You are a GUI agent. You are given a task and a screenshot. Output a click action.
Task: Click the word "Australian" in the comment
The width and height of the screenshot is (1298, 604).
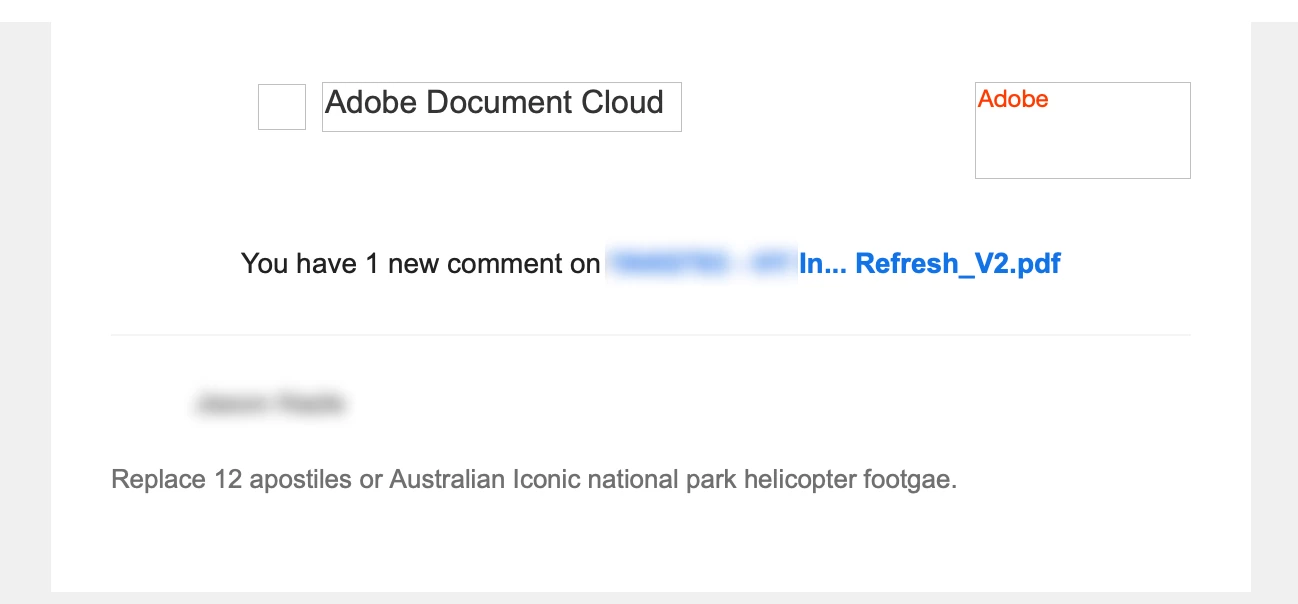click(447, 480)
